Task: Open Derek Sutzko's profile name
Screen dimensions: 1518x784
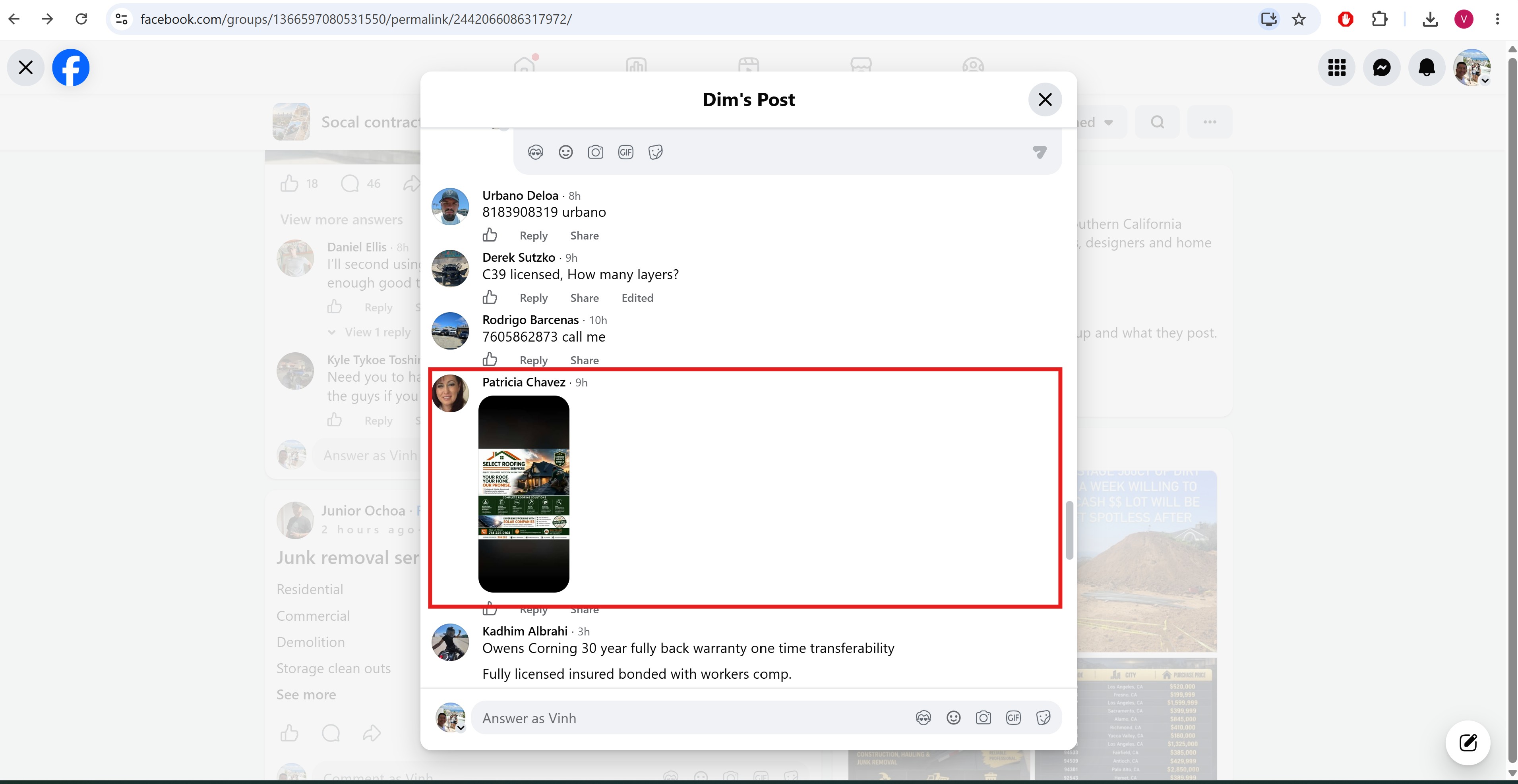Action: point(519,257)
